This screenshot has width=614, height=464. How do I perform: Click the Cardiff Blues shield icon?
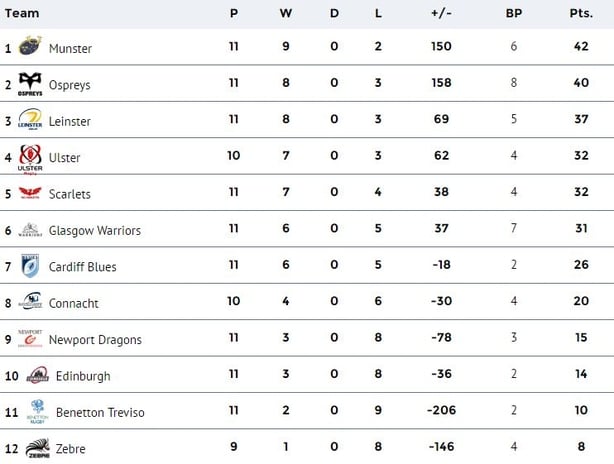pyautogui.click(x=30, y=266)
